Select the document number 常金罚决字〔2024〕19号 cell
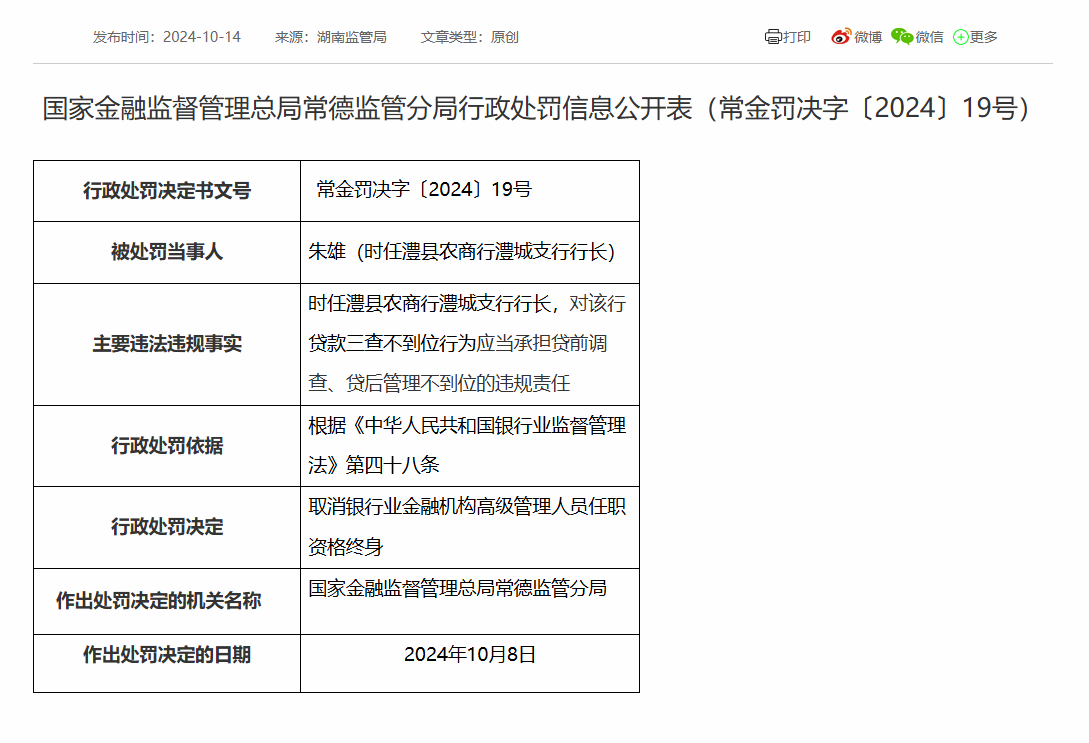 [424, 190]
